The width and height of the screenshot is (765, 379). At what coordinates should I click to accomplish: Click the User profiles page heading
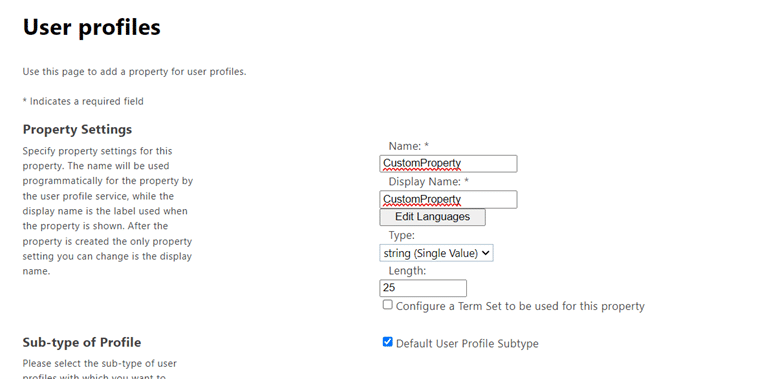92,27
